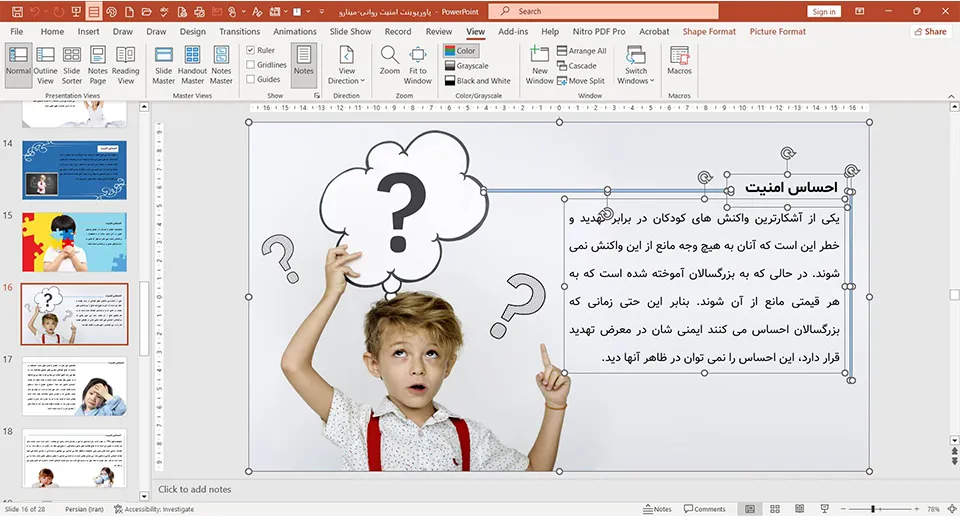Switch to the Insert tab
Viewport: 960px width, 516px height.
[x=88, y=31]
